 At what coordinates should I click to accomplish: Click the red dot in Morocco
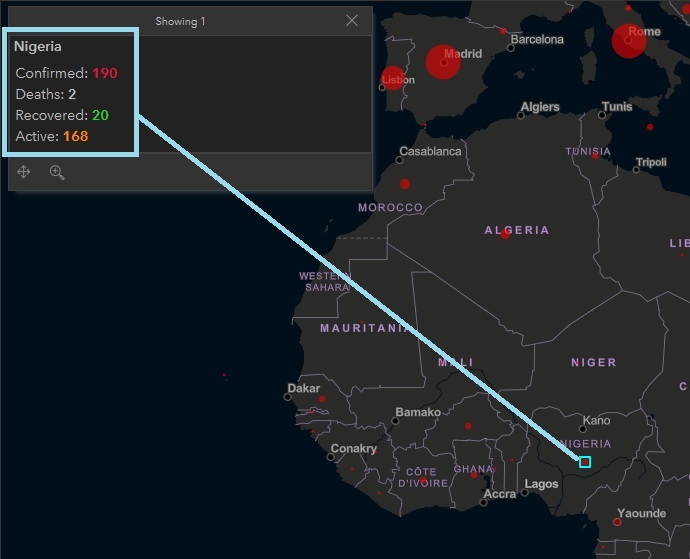pos(405,184)
